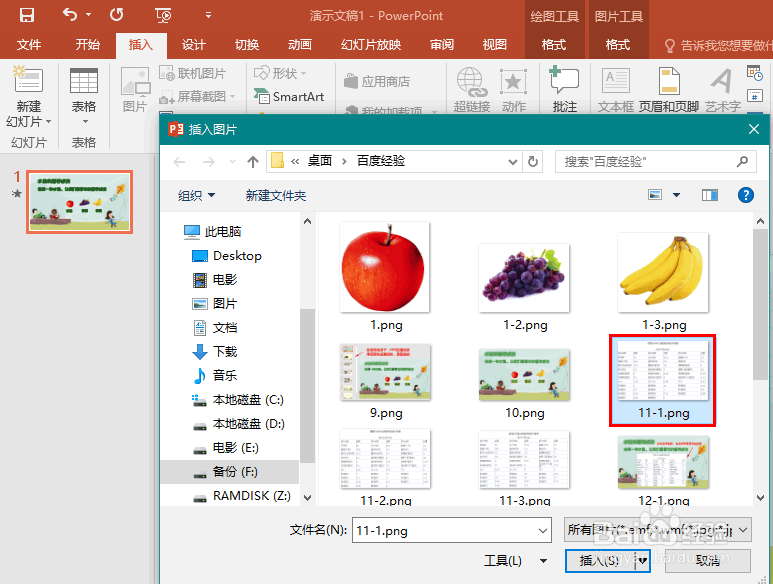The height and width of the screenshot is (584, 773).
Task: Switch to the 切换 ribbon tab
Action: click(247, 45)
